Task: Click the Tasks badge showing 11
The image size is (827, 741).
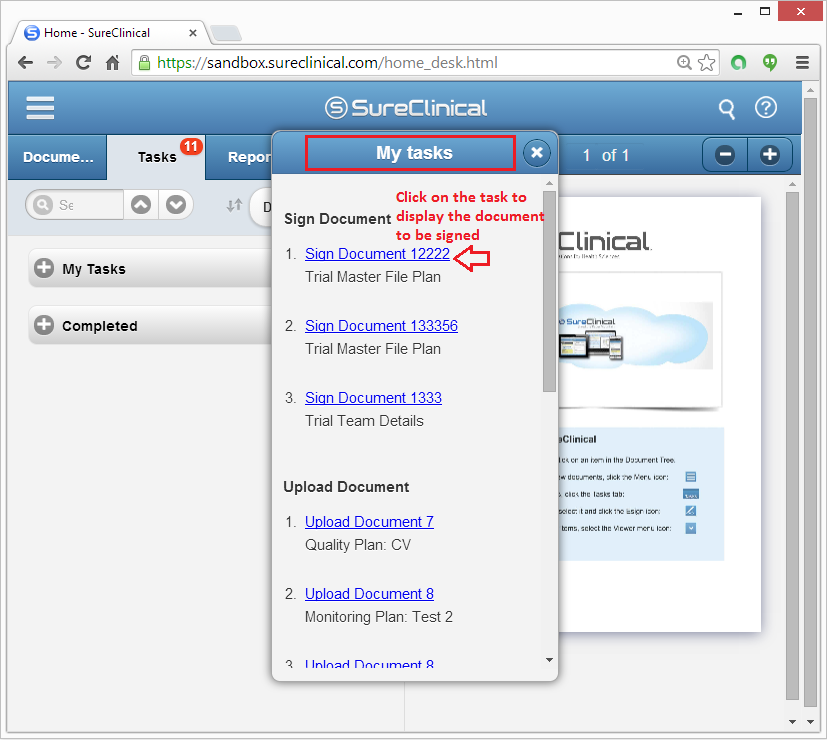Action: point(191,146)
